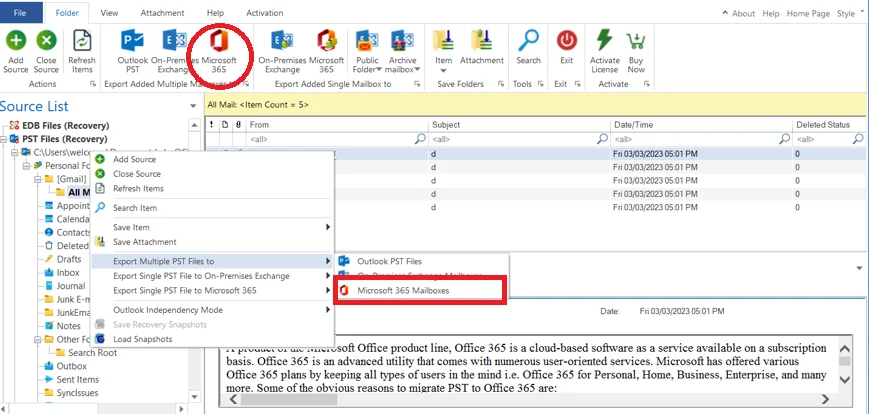Select Outbox folder in tree
This screenshot has width=869, height=414.
pos(71,366)
